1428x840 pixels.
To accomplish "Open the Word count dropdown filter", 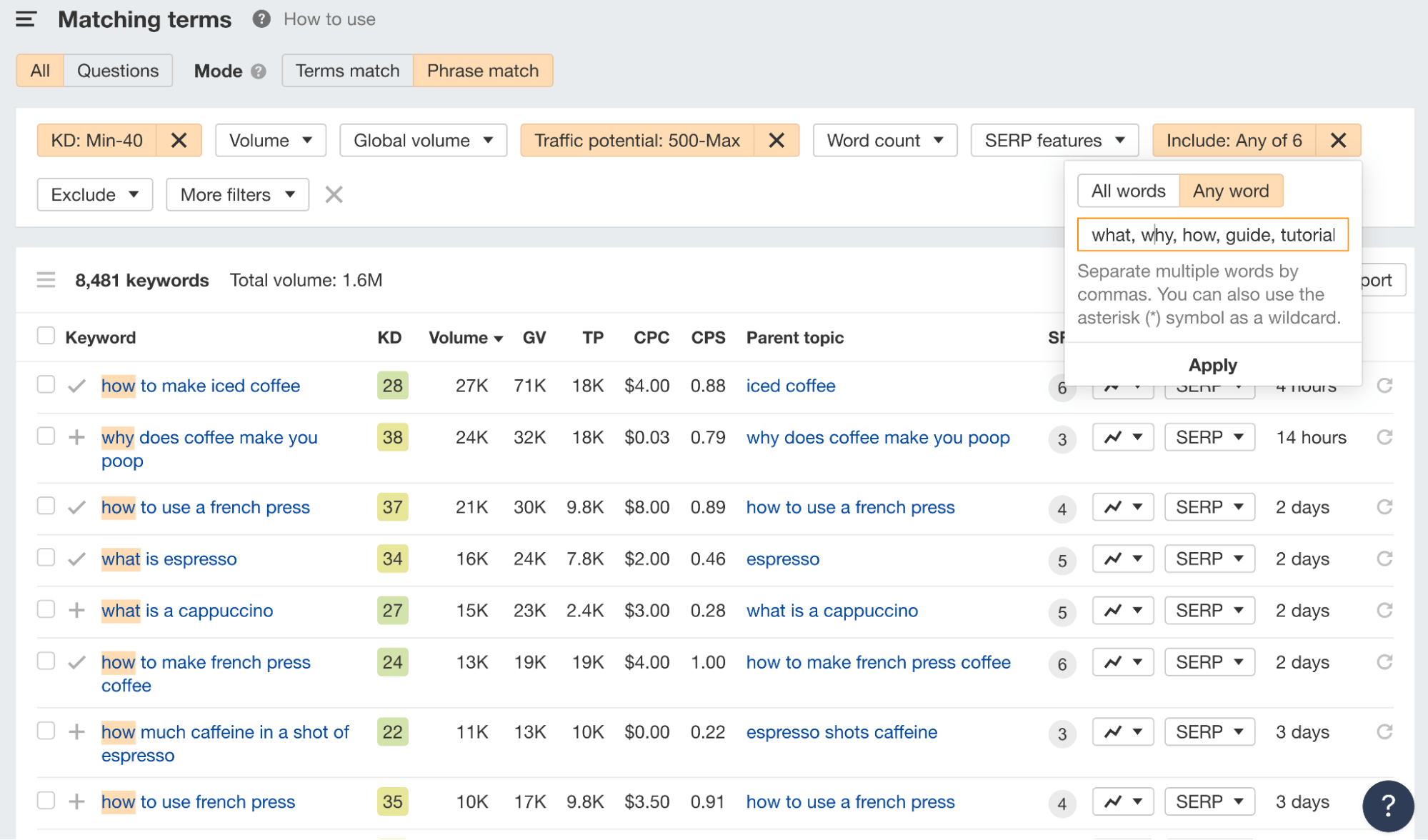I will 883,140.
